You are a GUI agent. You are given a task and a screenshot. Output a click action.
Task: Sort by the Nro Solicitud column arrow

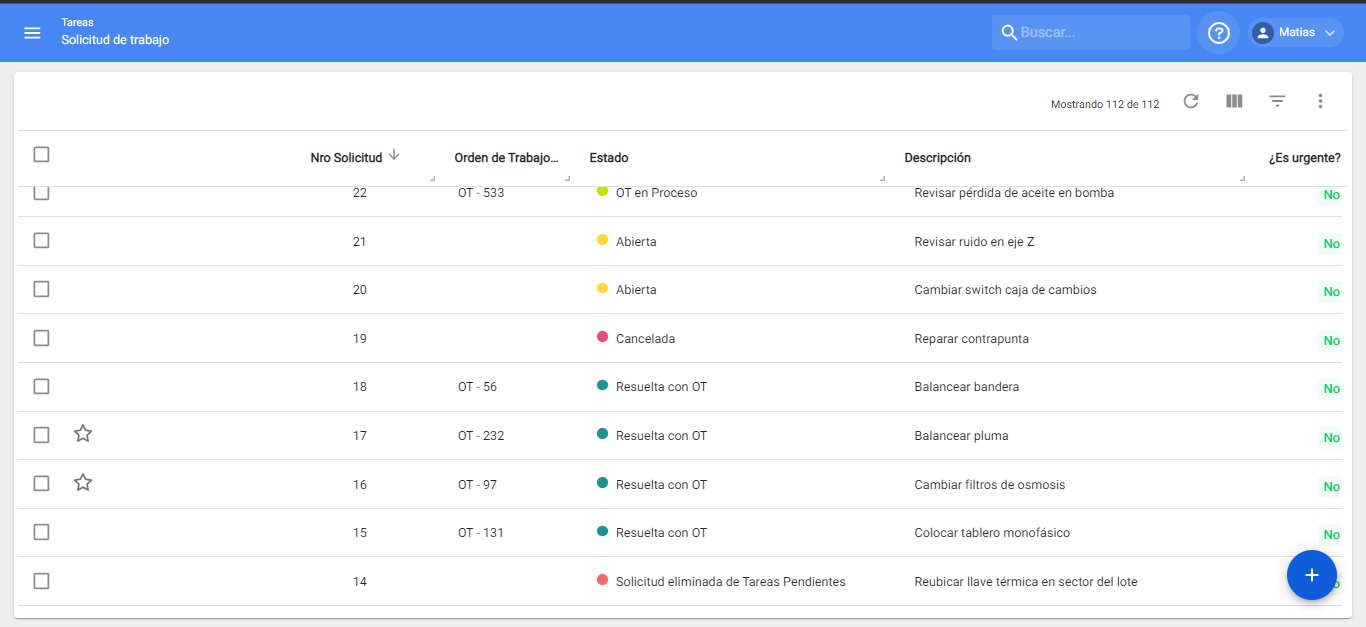coord(394,155)
